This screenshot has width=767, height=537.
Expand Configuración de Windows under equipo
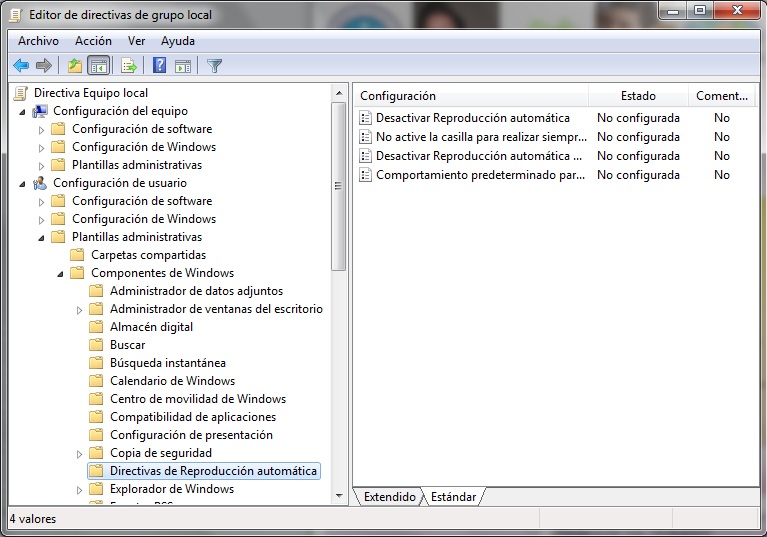42,148
